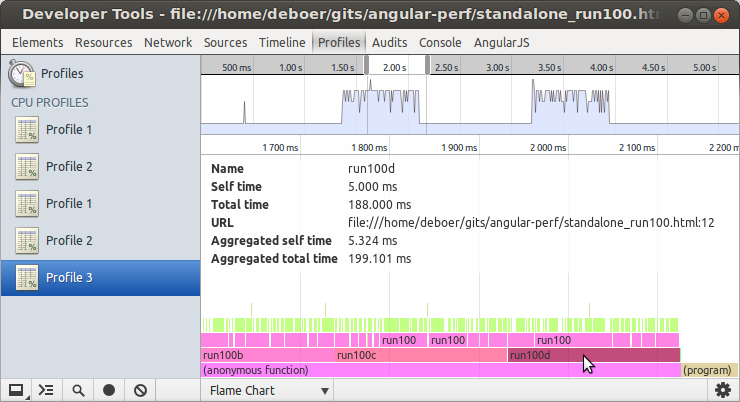Open the Audits tab

click(389, 42)
